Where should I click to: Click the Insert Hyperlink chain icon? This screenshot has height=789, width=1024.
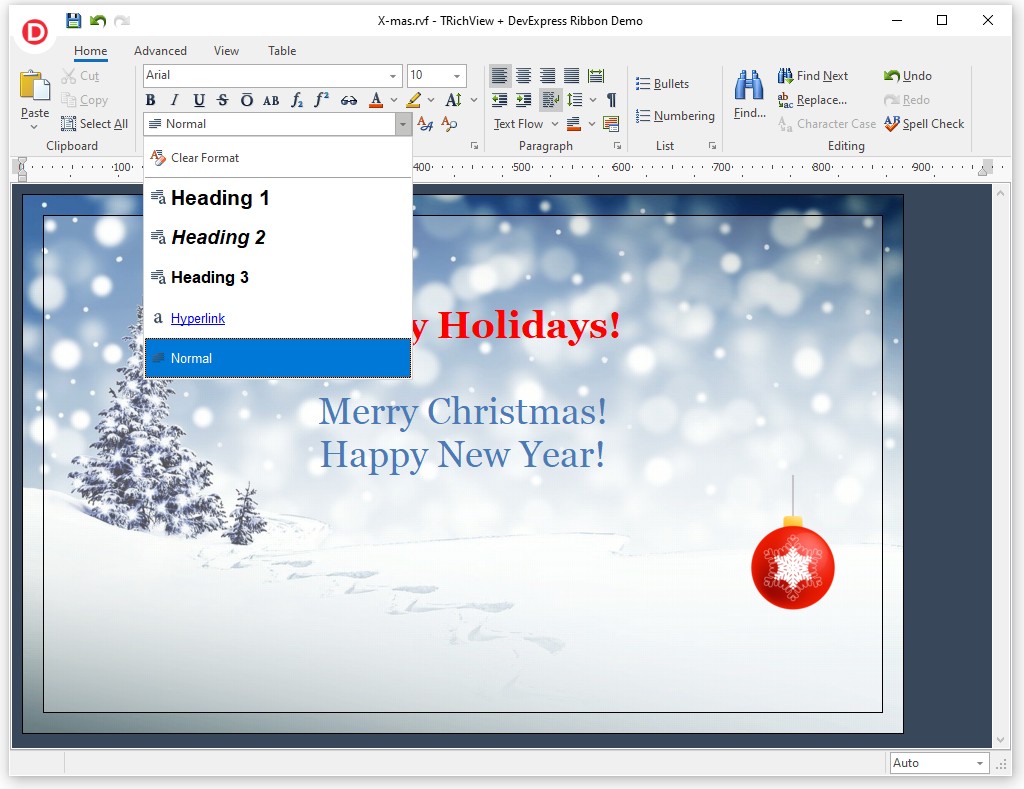tap(349, 100)
